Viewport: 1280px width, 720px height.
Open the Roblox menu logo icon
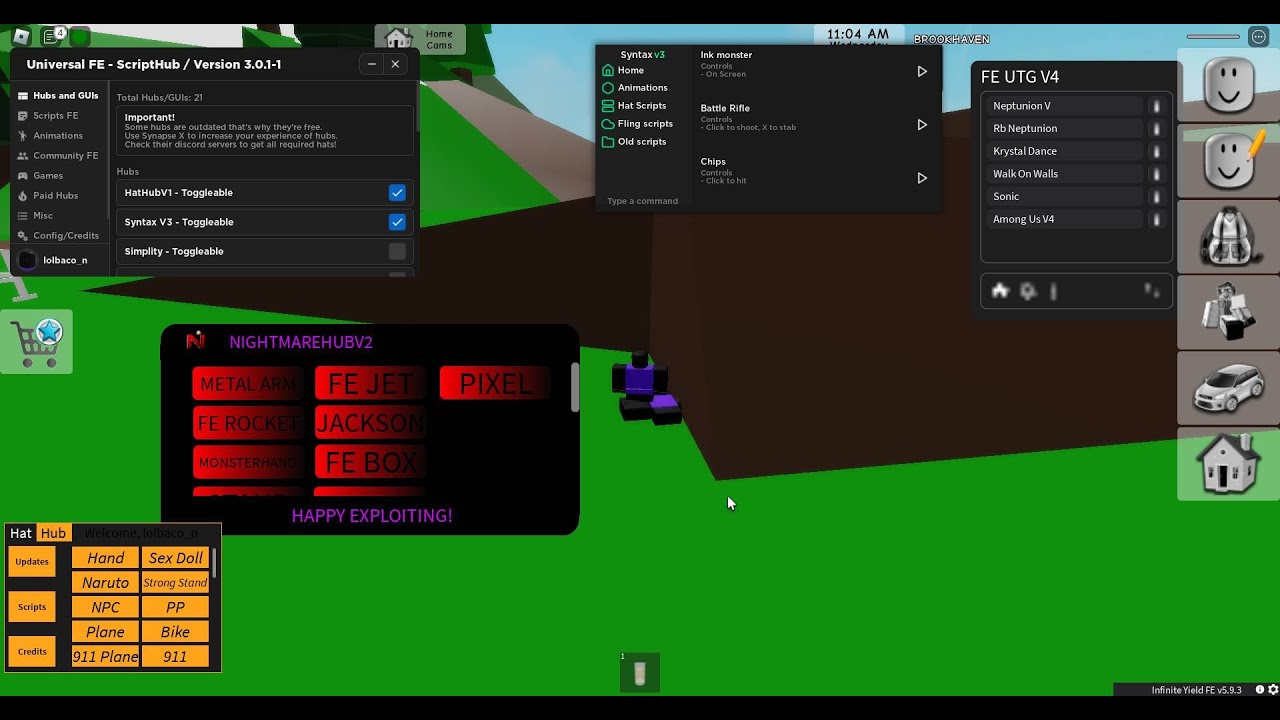click(x=21, y=37)
